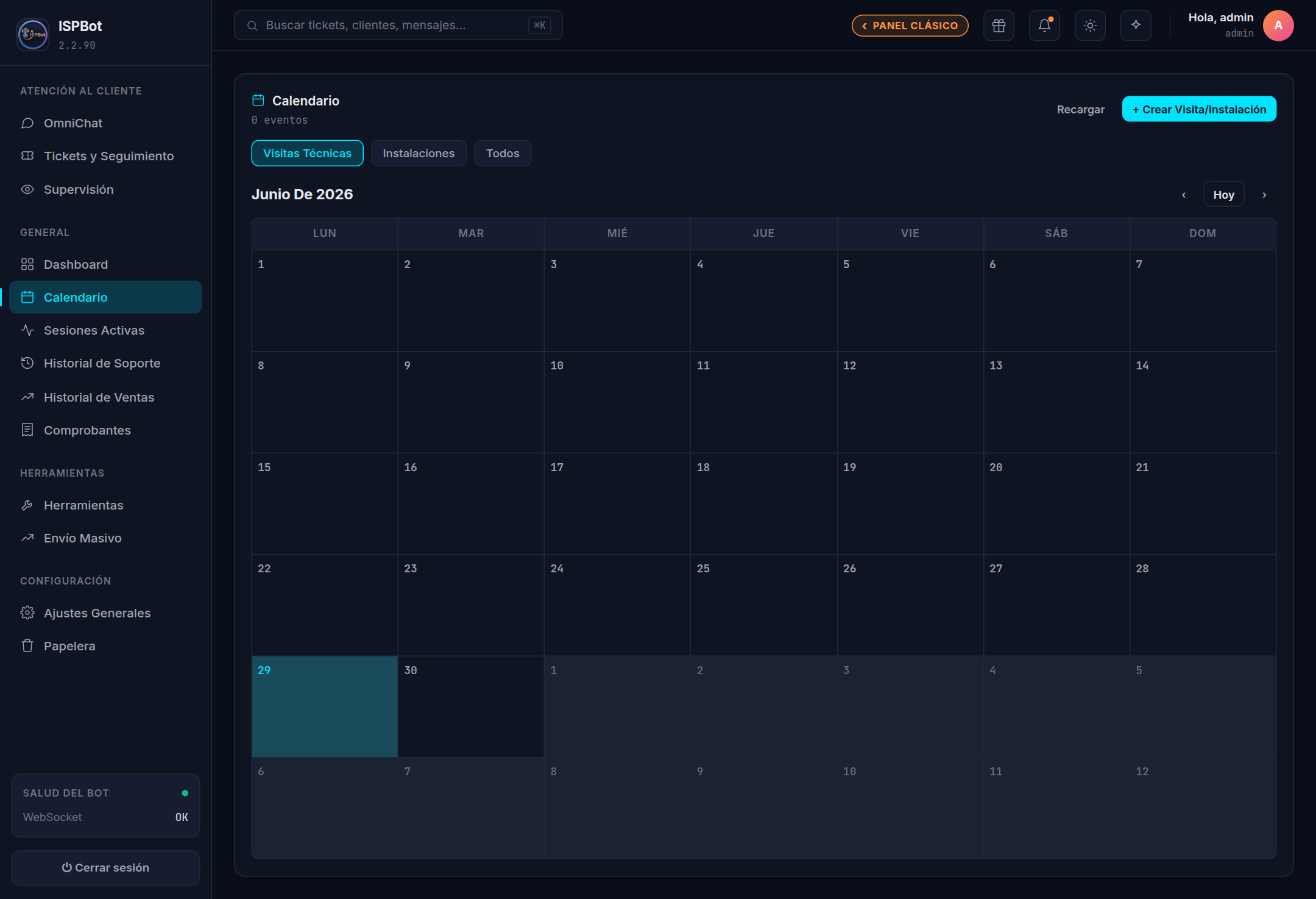Click the Sesiones Activas pulse icon

coord(27,330)
